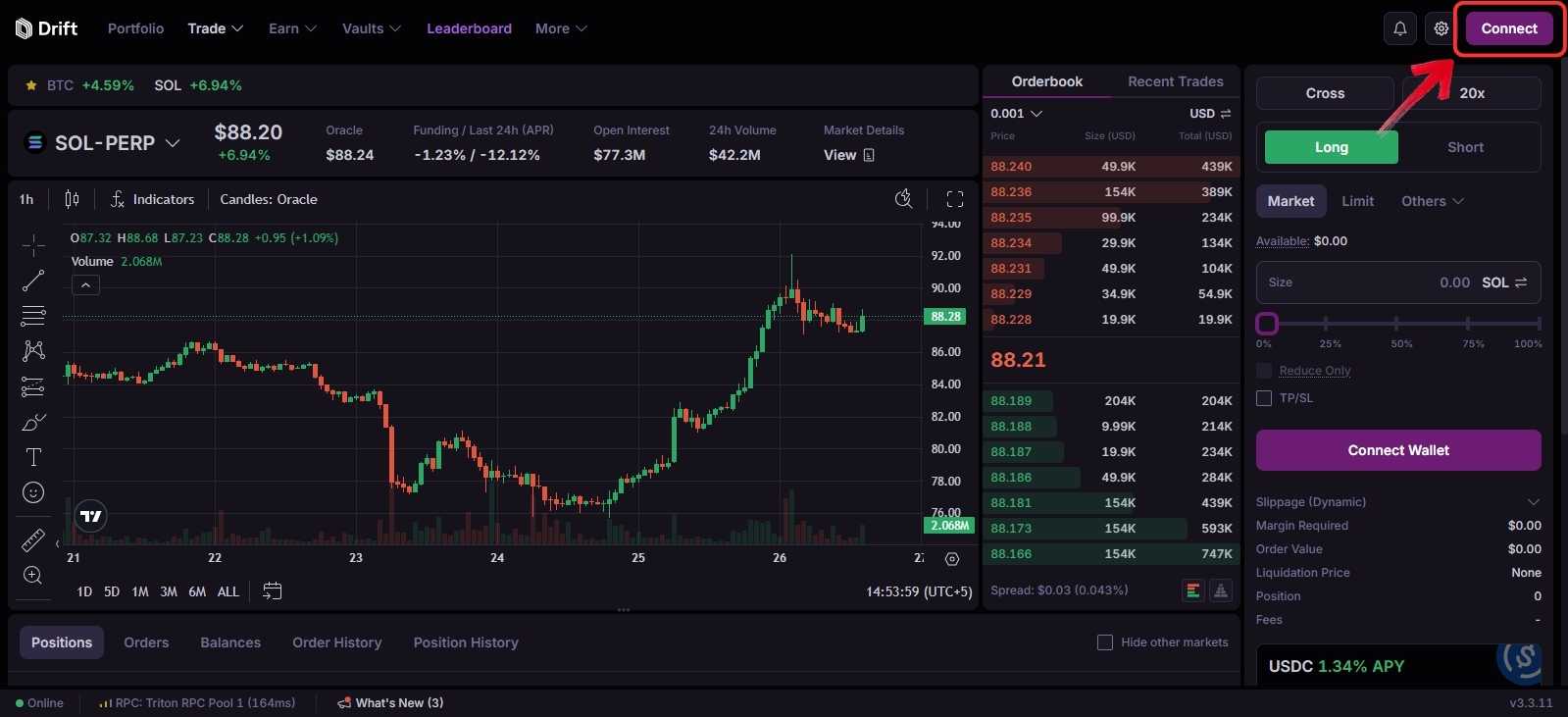
Task: Set chart range to 1D
Action: point(84,591)
